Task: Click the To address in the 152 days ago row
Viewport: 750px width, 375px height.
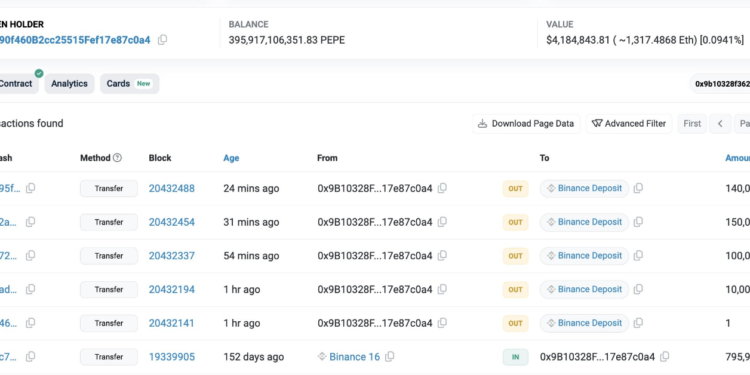Action: click(x=597, y=357)
